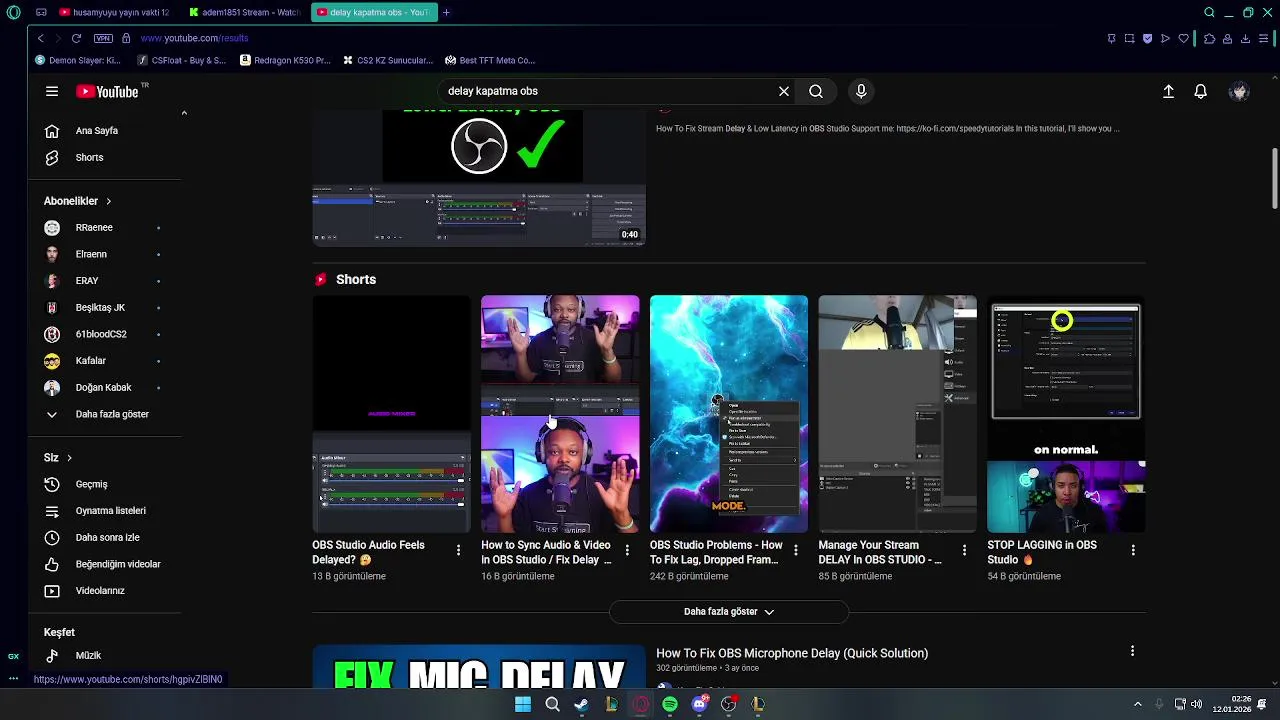Expand Shorts with 'Daha fazla göster' button
The image size is (1280, 720).
[729, 612]
